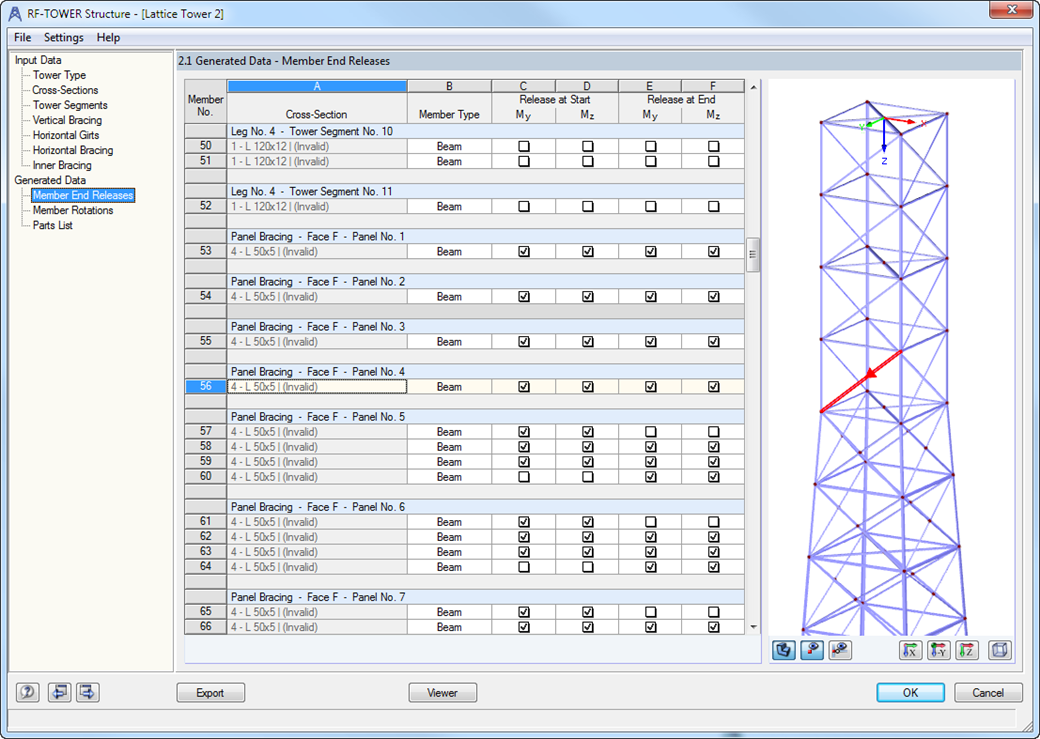Toggle the solid model display icon
Screen dimensions: 1040x739
pyautogui.click(x=784, y=650)
